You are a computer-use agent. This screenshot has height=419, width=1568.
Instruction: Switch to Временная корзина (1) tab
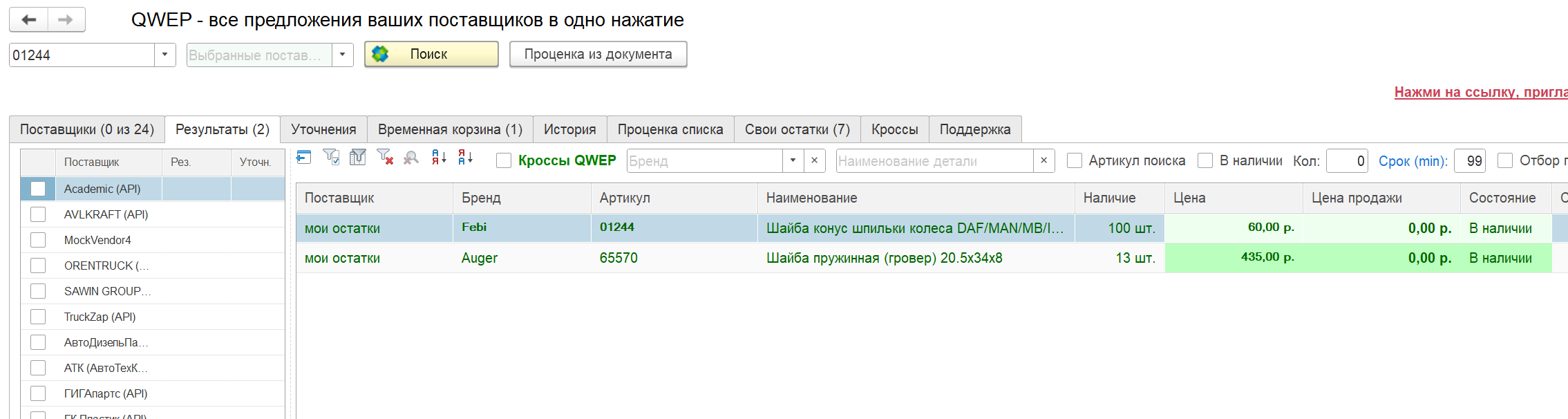(x=450, y=129)
